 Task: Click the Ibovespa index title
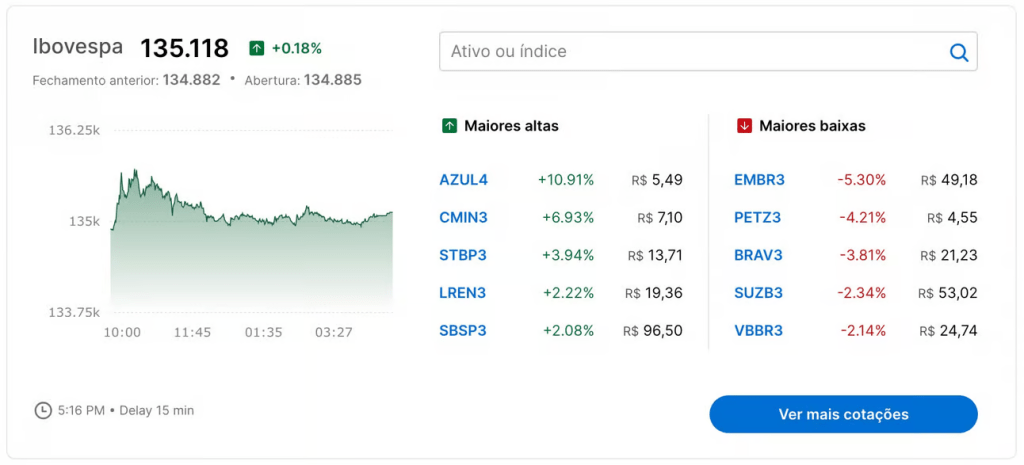pos(78,47)
